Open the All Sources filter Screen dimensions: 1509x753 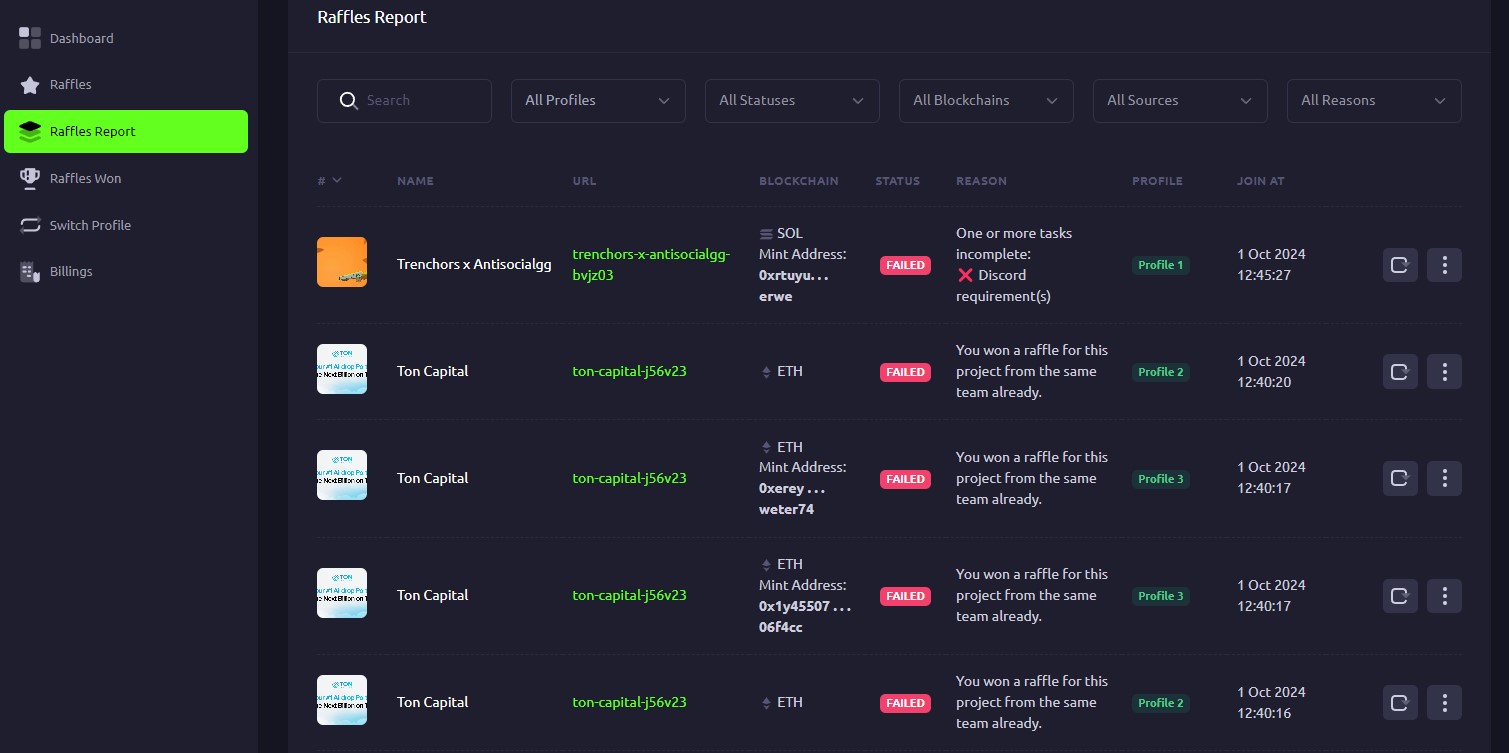click(x=1180, y=101)
